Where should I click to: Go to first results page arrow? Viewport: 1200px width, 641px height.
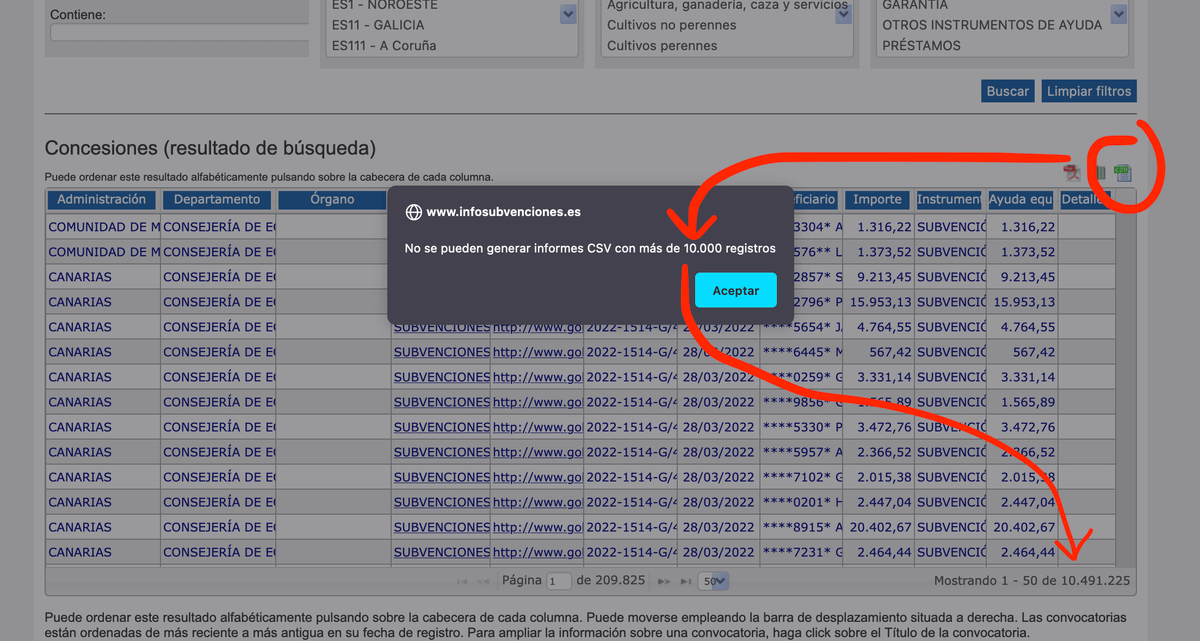[462, 581]
